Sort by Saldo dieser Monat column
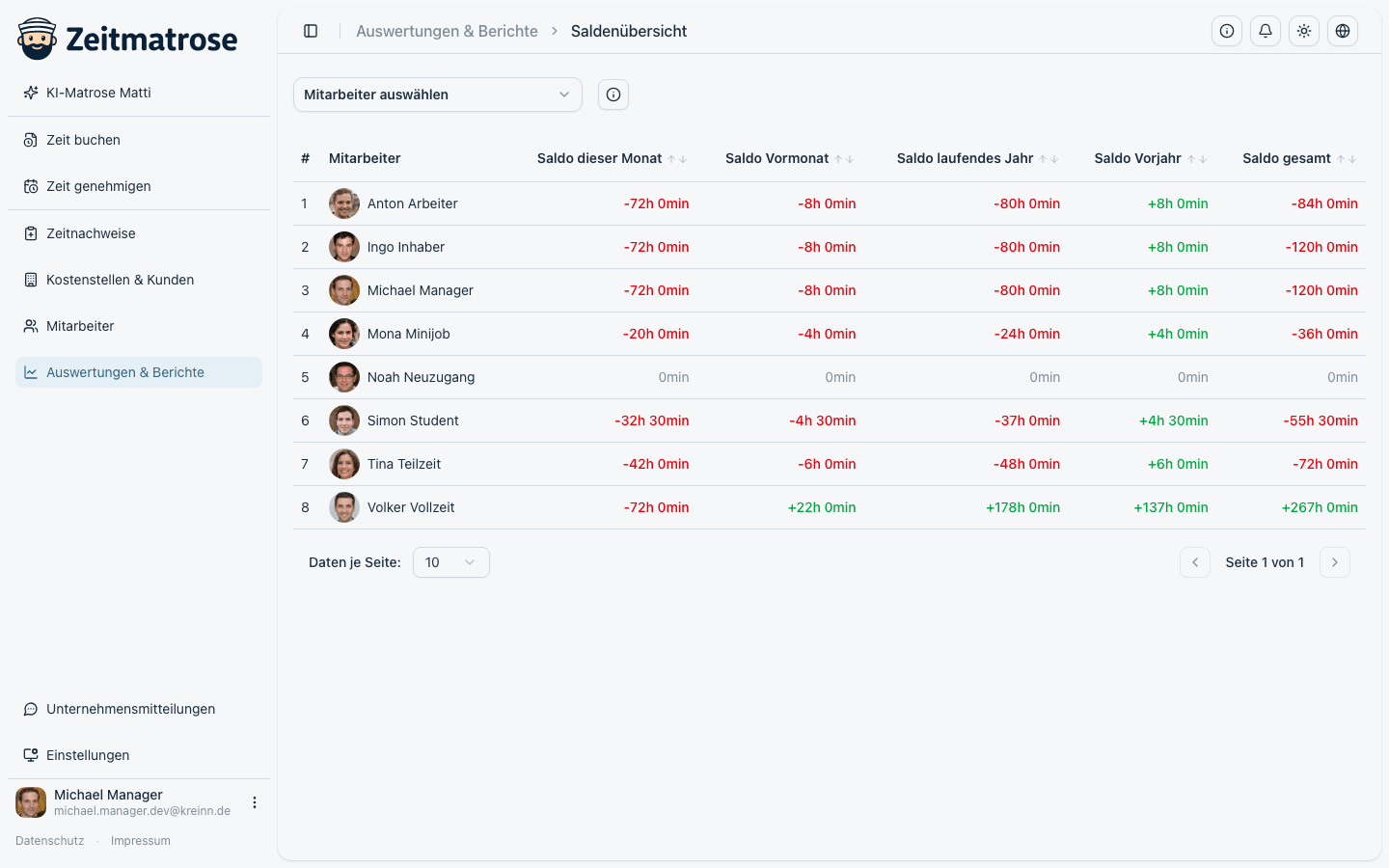Screen dimensions: 1389x868 click(612, 158)
